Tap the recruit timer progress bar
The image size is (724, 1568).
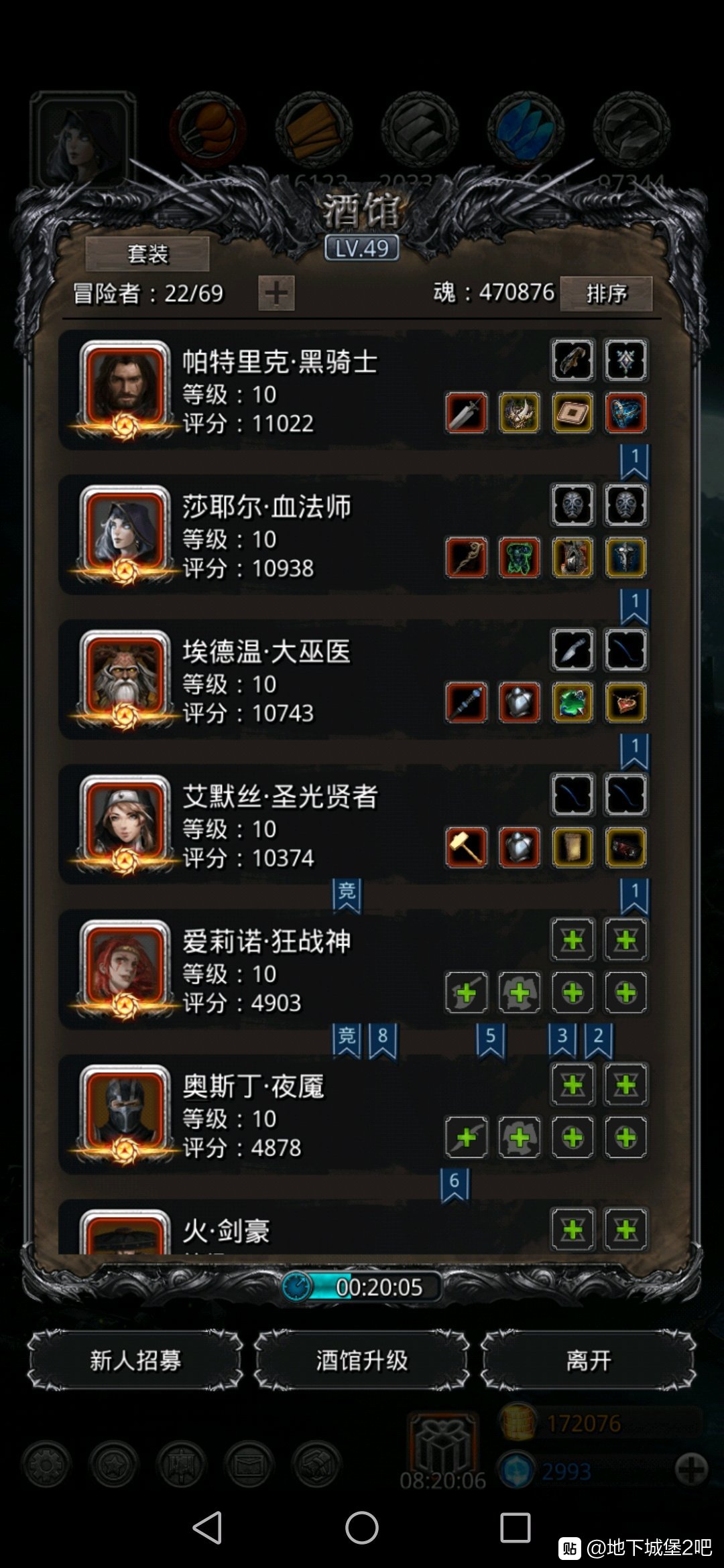click(362, 1287)
